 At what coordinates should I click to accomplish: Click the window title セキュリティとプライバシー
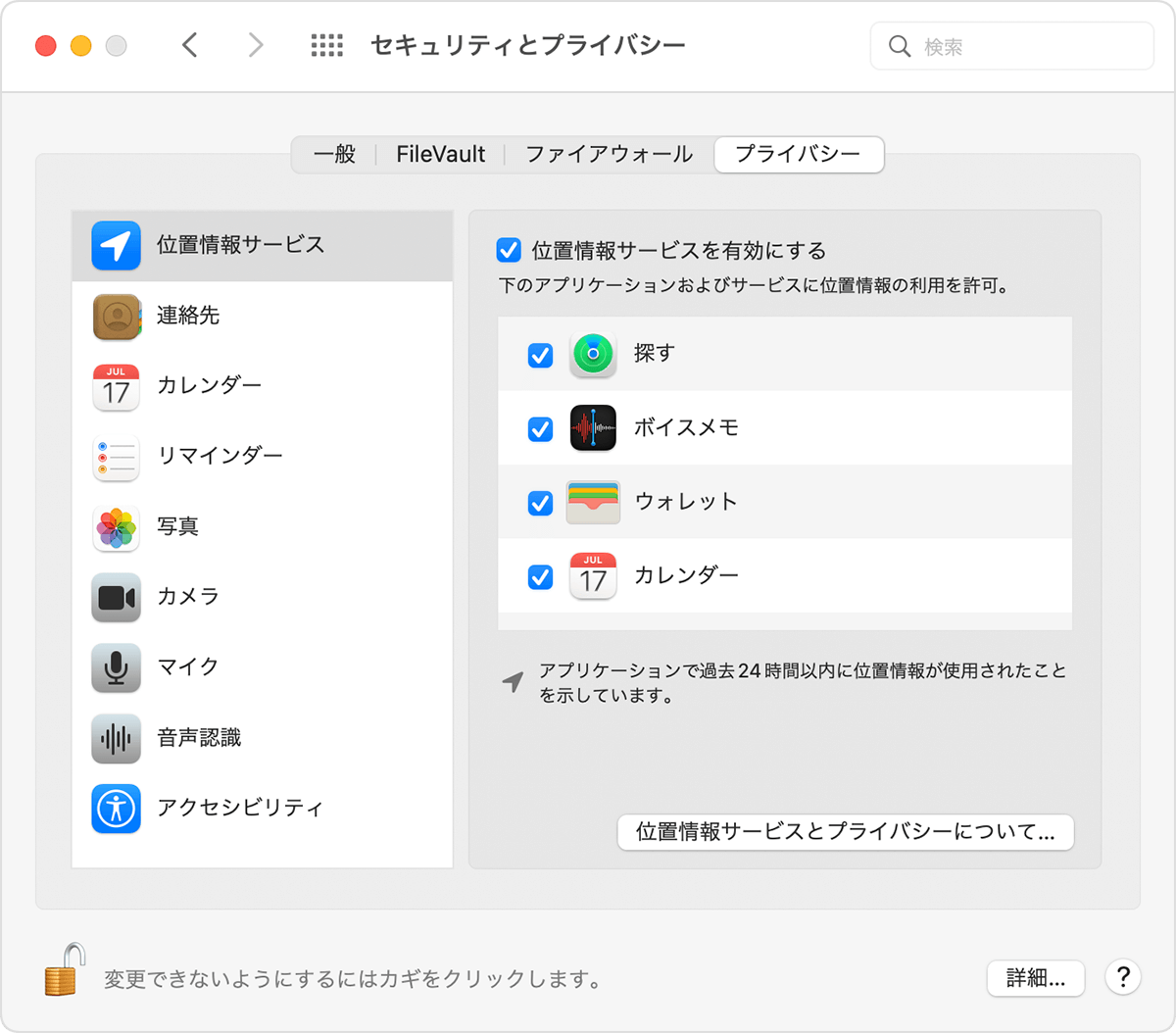click(x=528, y=45)
